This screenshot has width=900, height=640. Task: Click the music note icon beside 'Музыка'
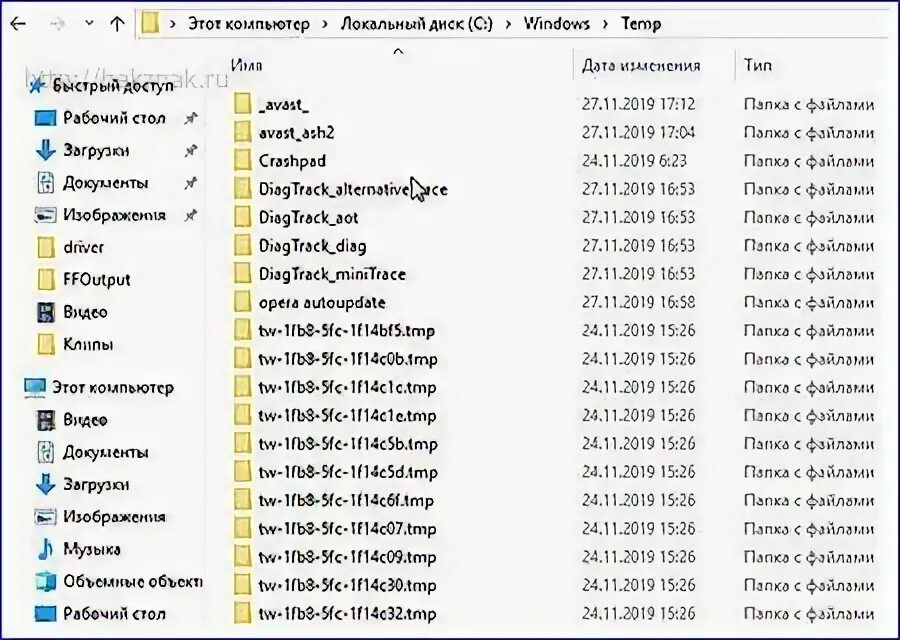click(45, 549)
